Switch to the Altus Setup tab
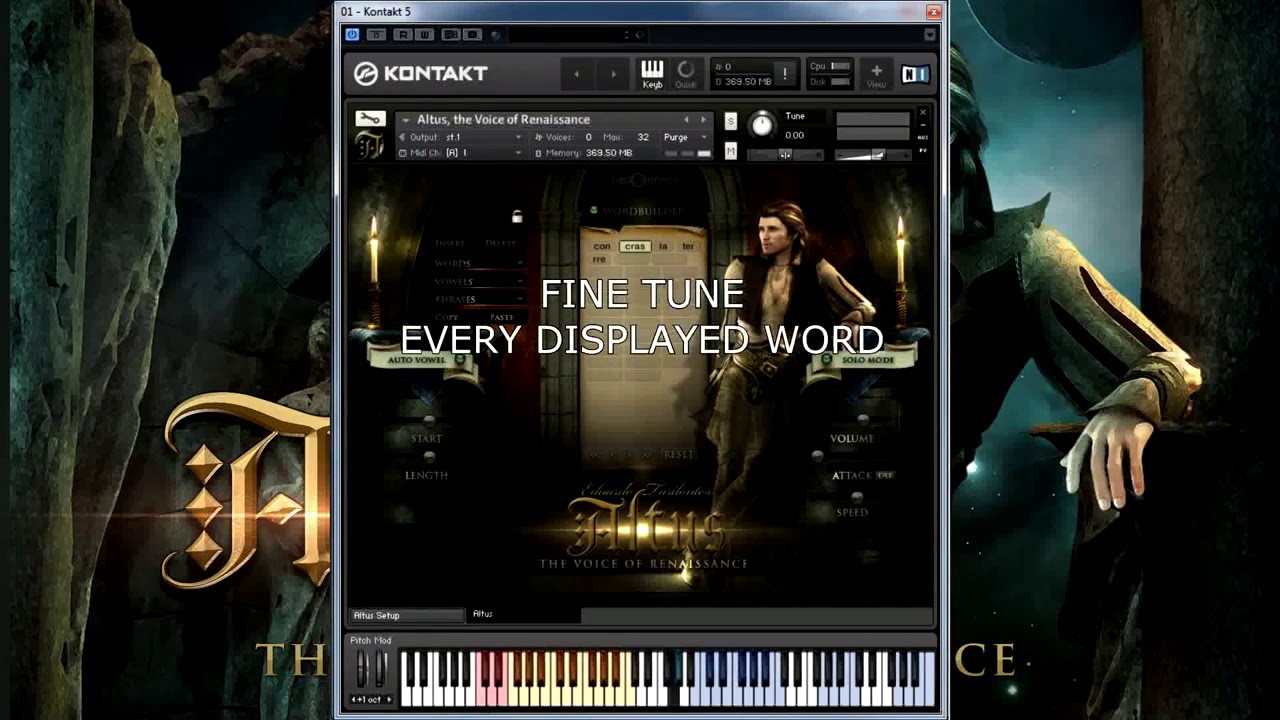 407,616
